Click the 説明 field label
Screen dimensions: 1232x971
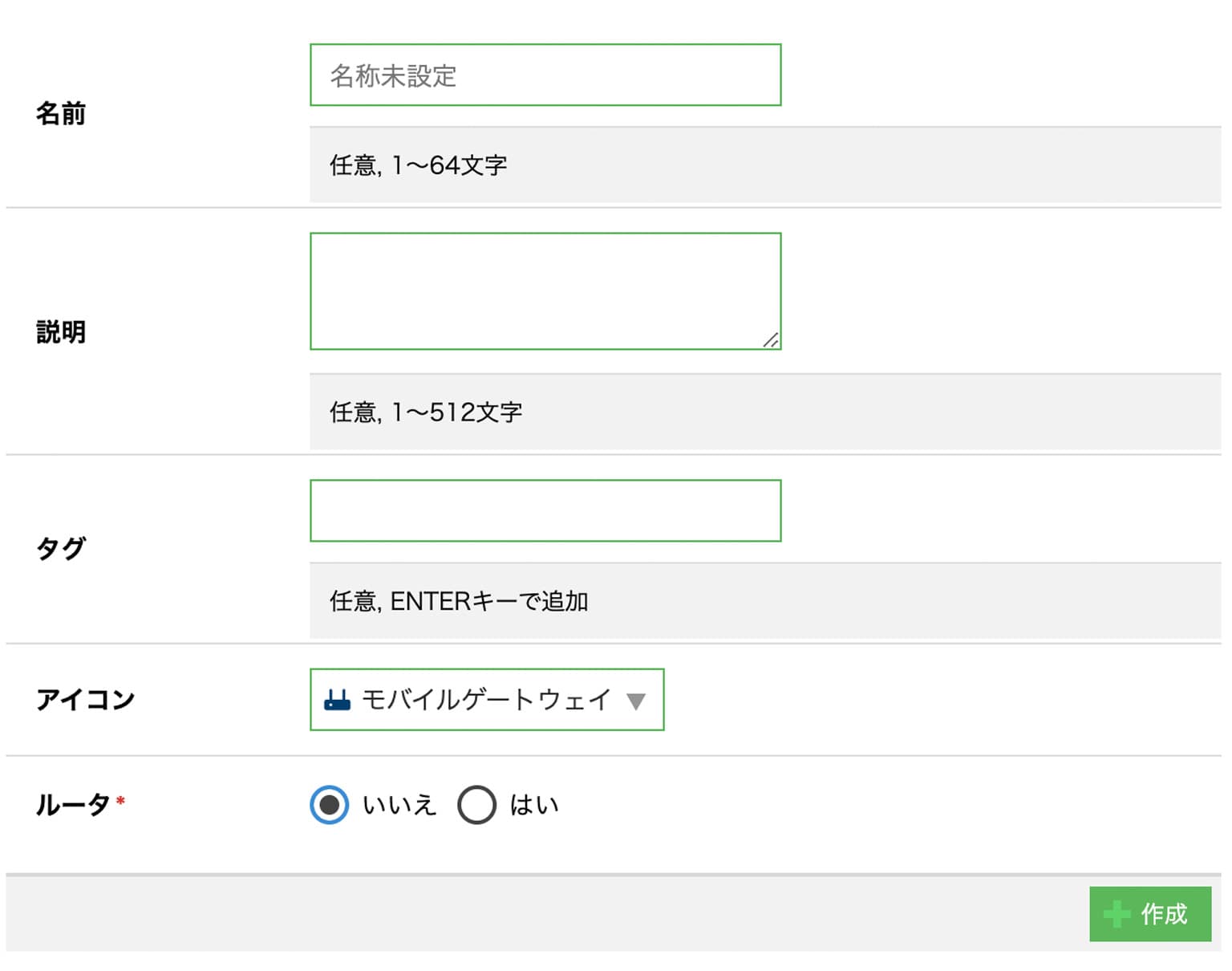[x=61, y=332]
